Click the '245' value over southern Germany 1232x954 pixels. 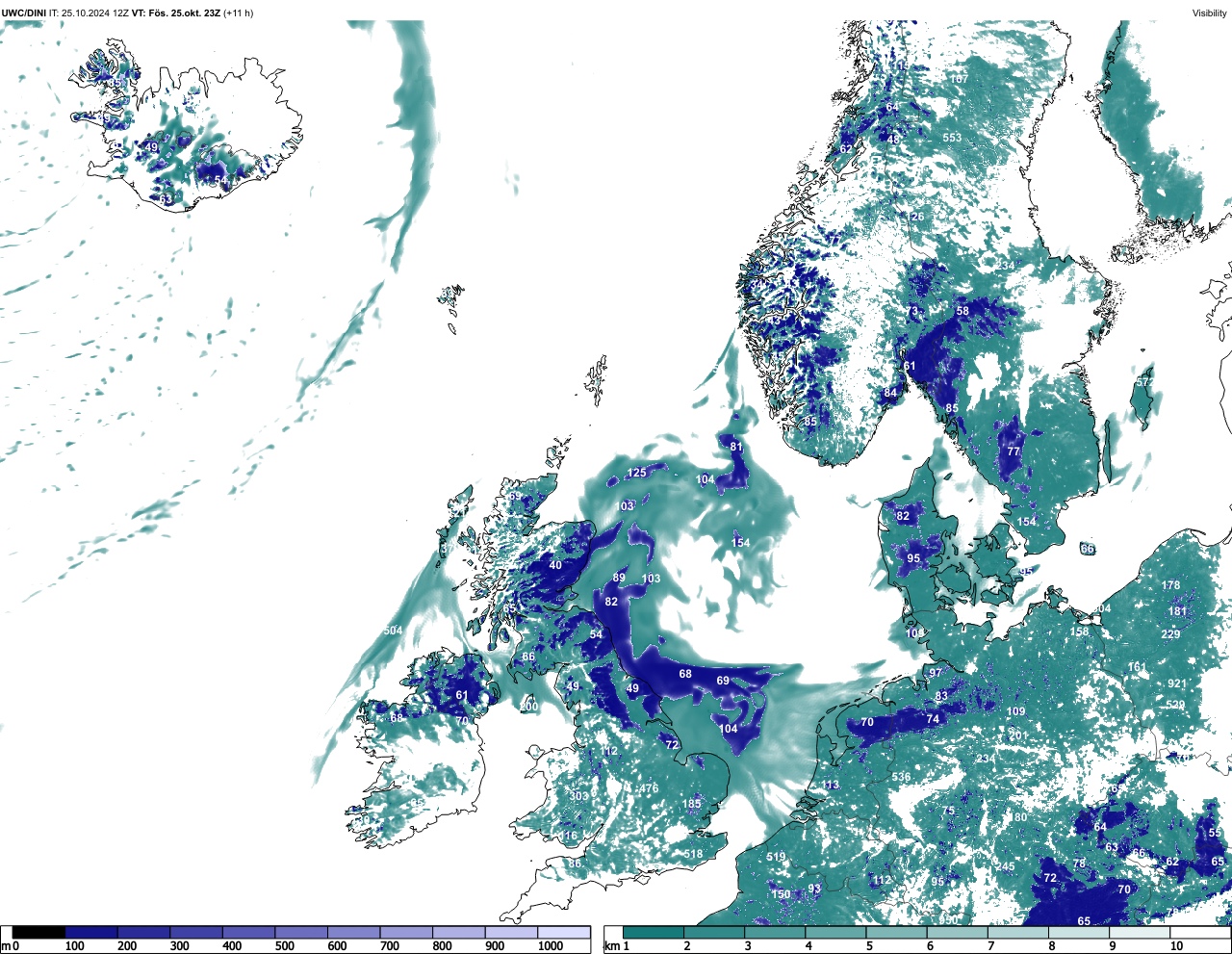point(1006,866)
